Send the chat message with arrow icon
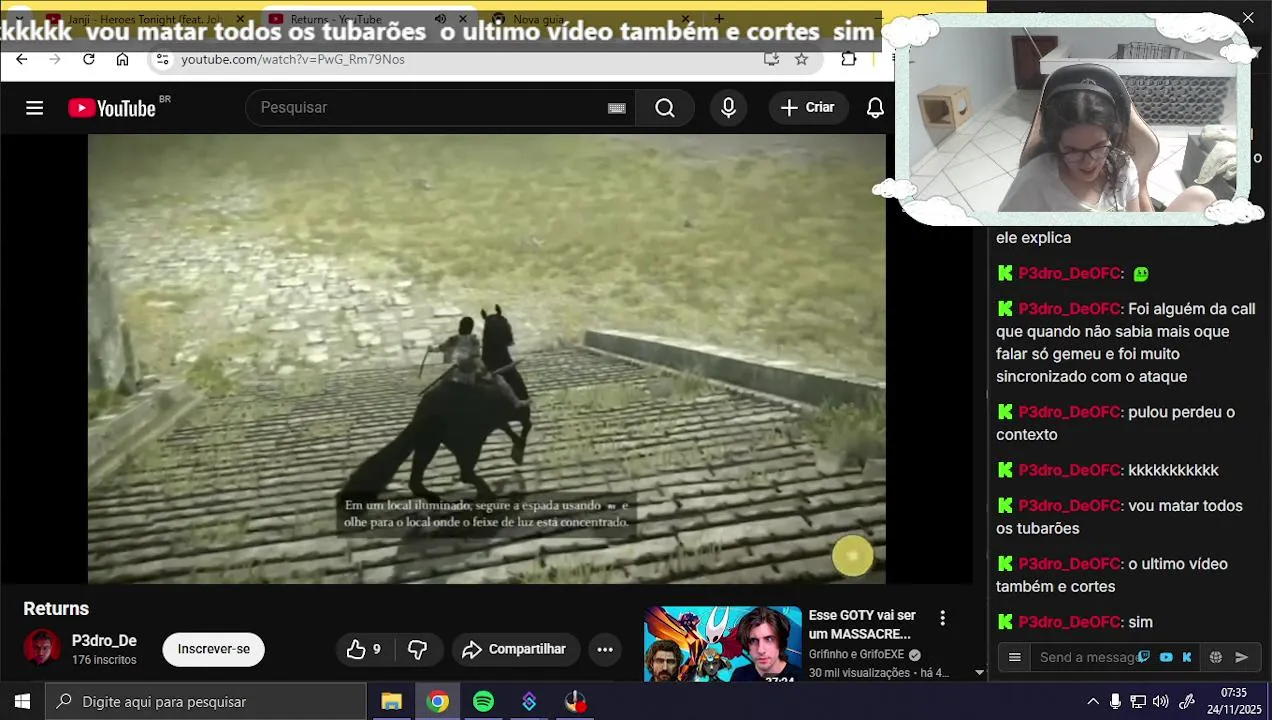1272x720 pixels. pyautogui.click(x=1242, y=657)
